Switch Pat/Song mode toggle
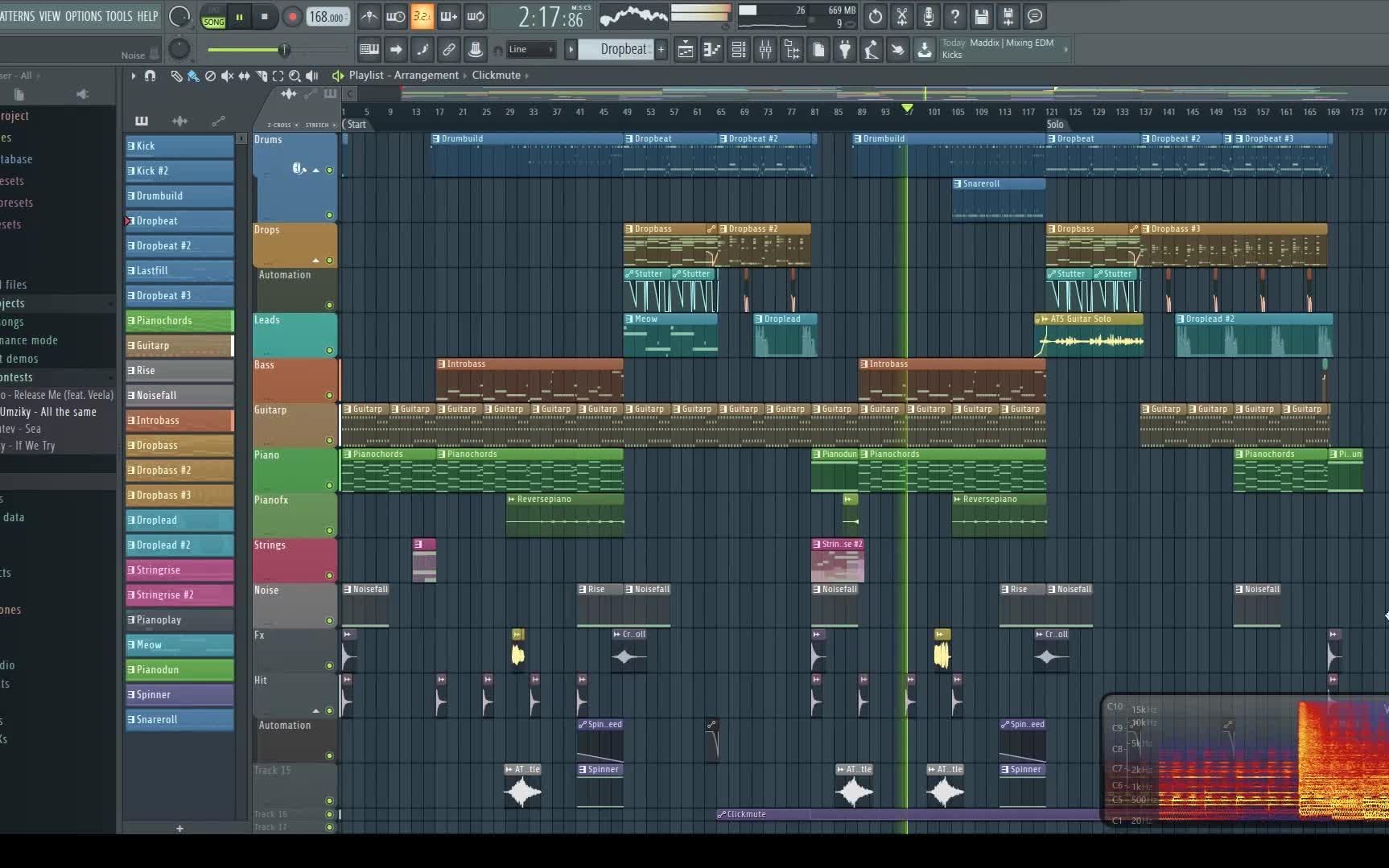1389x868 pixels. click(213, 17)
